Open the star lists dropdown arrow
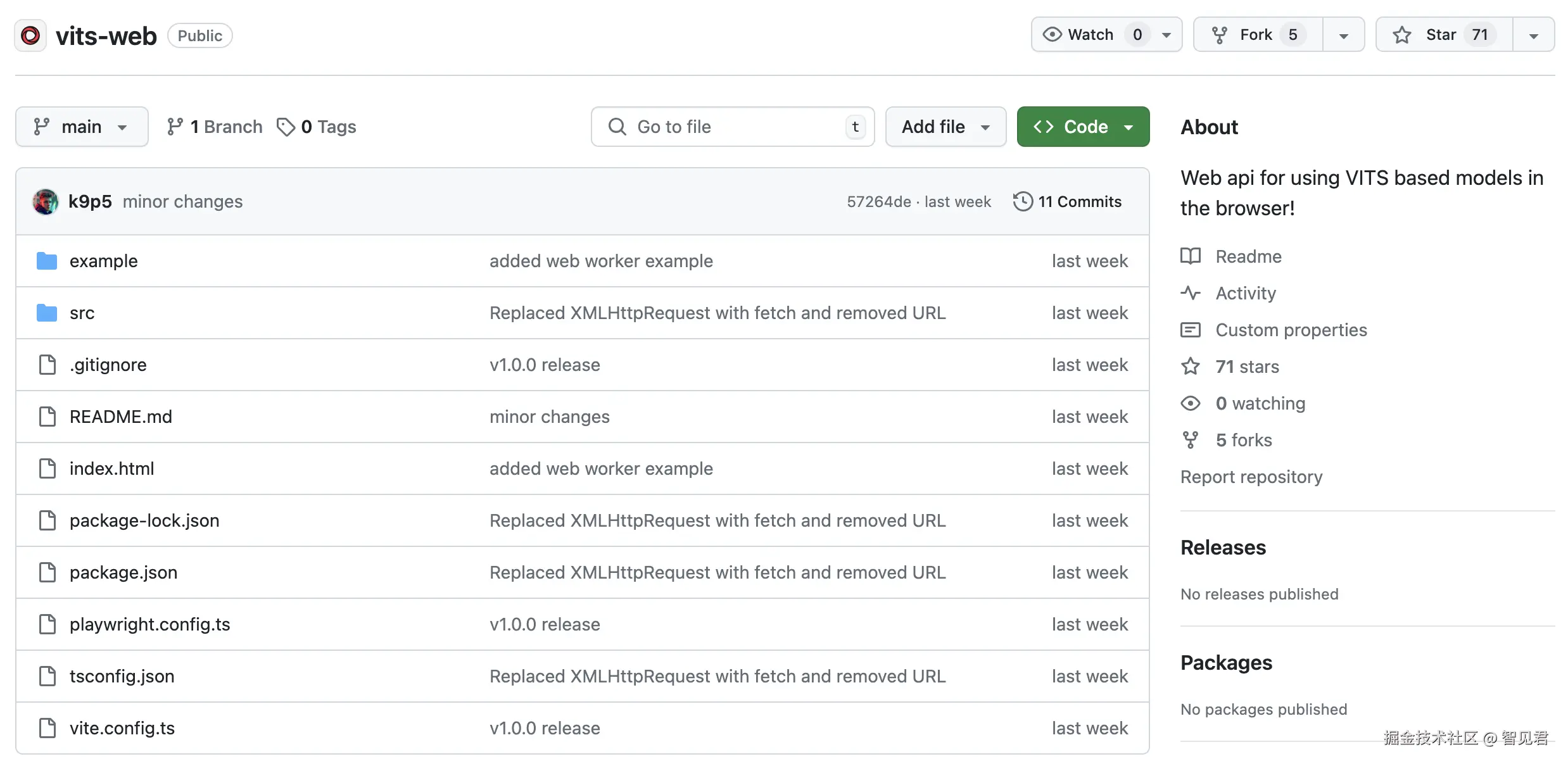The width and height of the screenshot is (1568, 766). 1533,35
